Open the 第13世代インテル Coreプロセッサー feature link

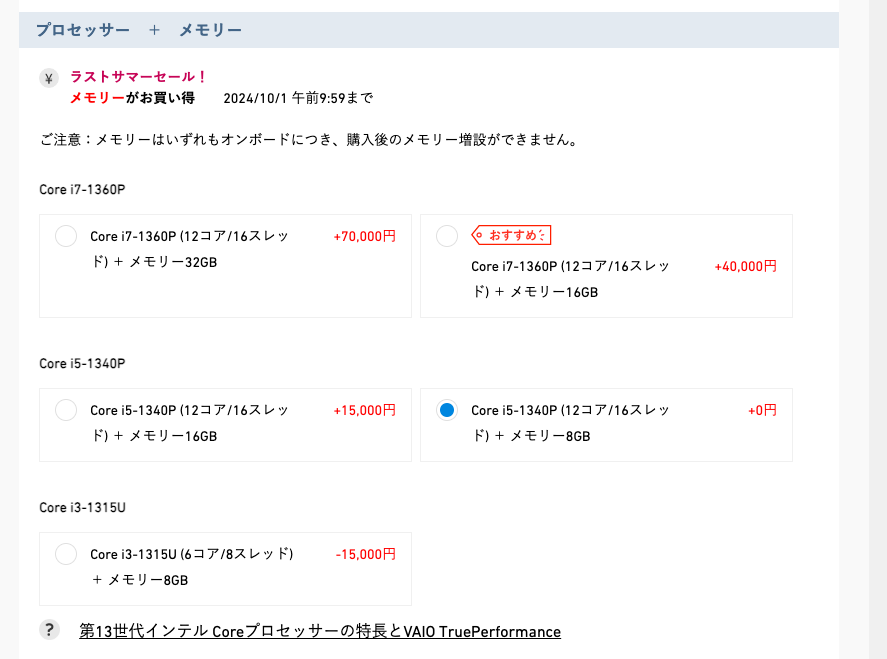pyautogui.click(x=320, y=631)
